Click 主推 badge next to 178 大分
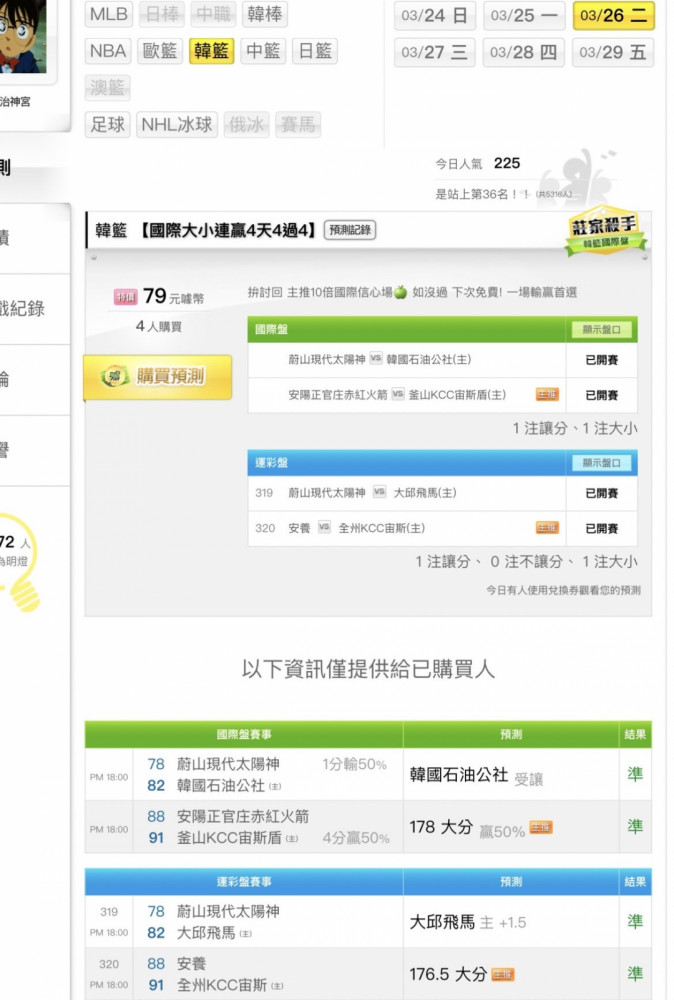This screenshot has height=1000, width=674. tap(541, 828)
